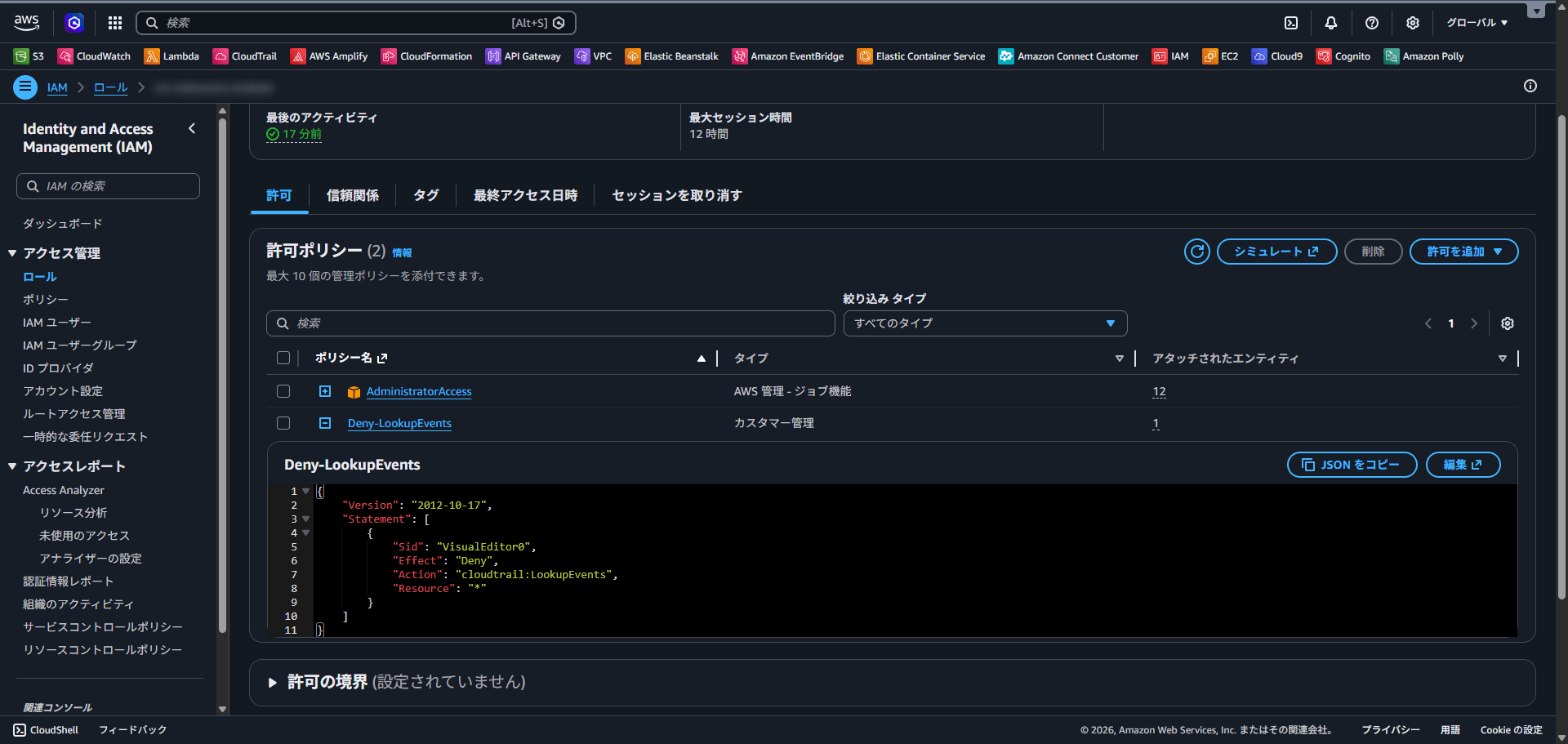Screen dimensions: 1568x744
Task: Click the IAM breadcrumb link
Action: 57,87
